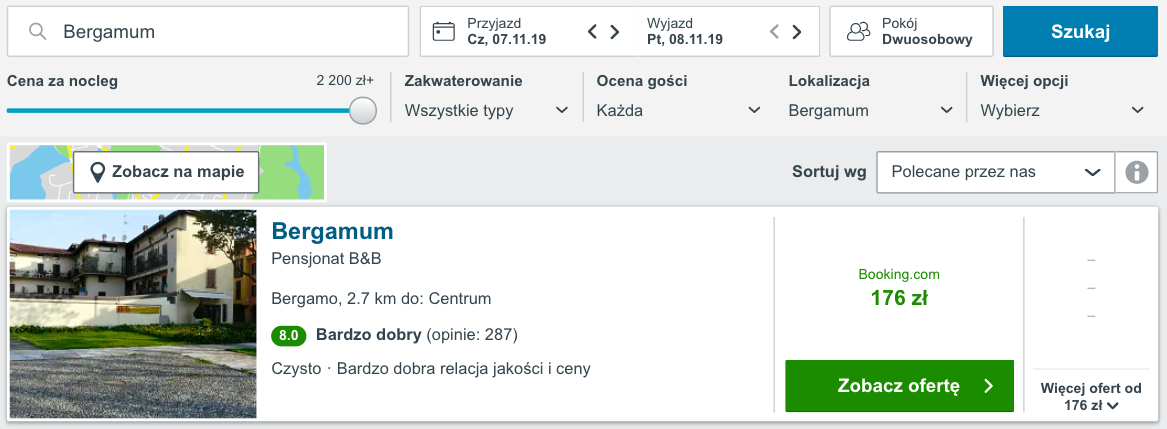The height and width of the screenshot is (429, 1167).
Task: Open the check-in calendar icon
Action: tap(444, 31)
